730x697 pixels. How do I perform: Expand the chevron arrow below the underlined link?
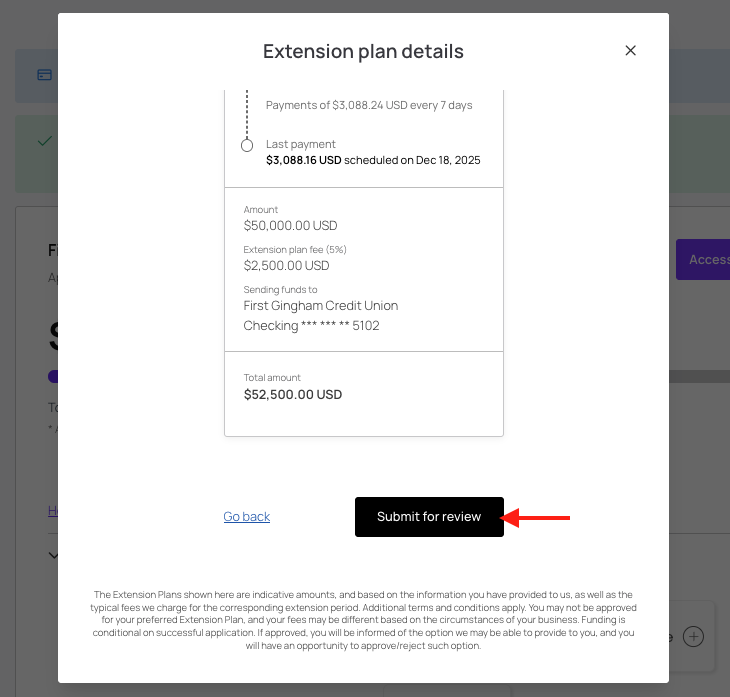click(x=53, y=555)
